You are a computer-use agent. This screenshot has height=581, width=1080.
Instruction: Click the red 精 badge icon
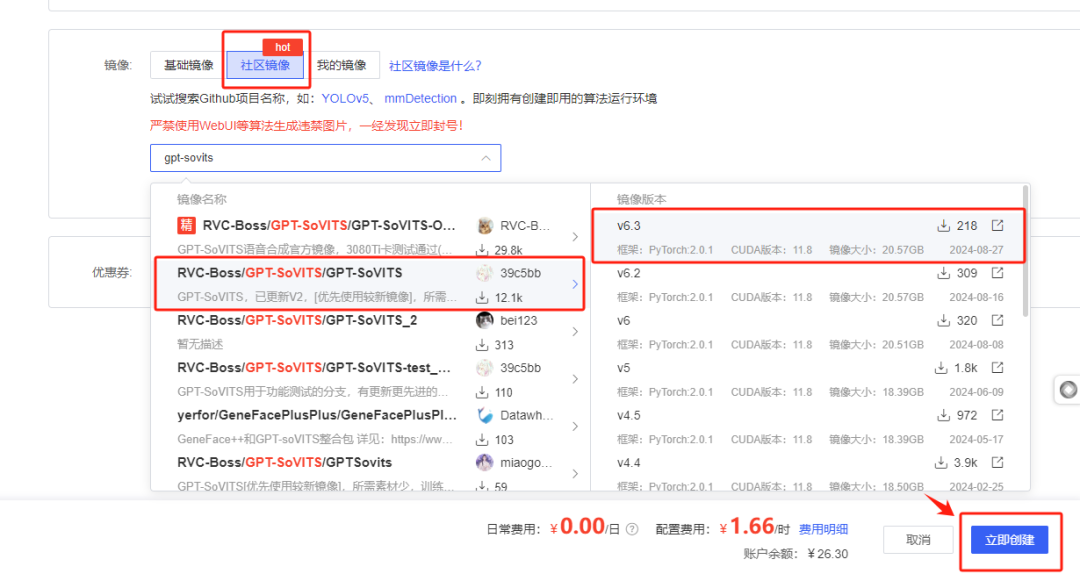[x=186, y=225]
